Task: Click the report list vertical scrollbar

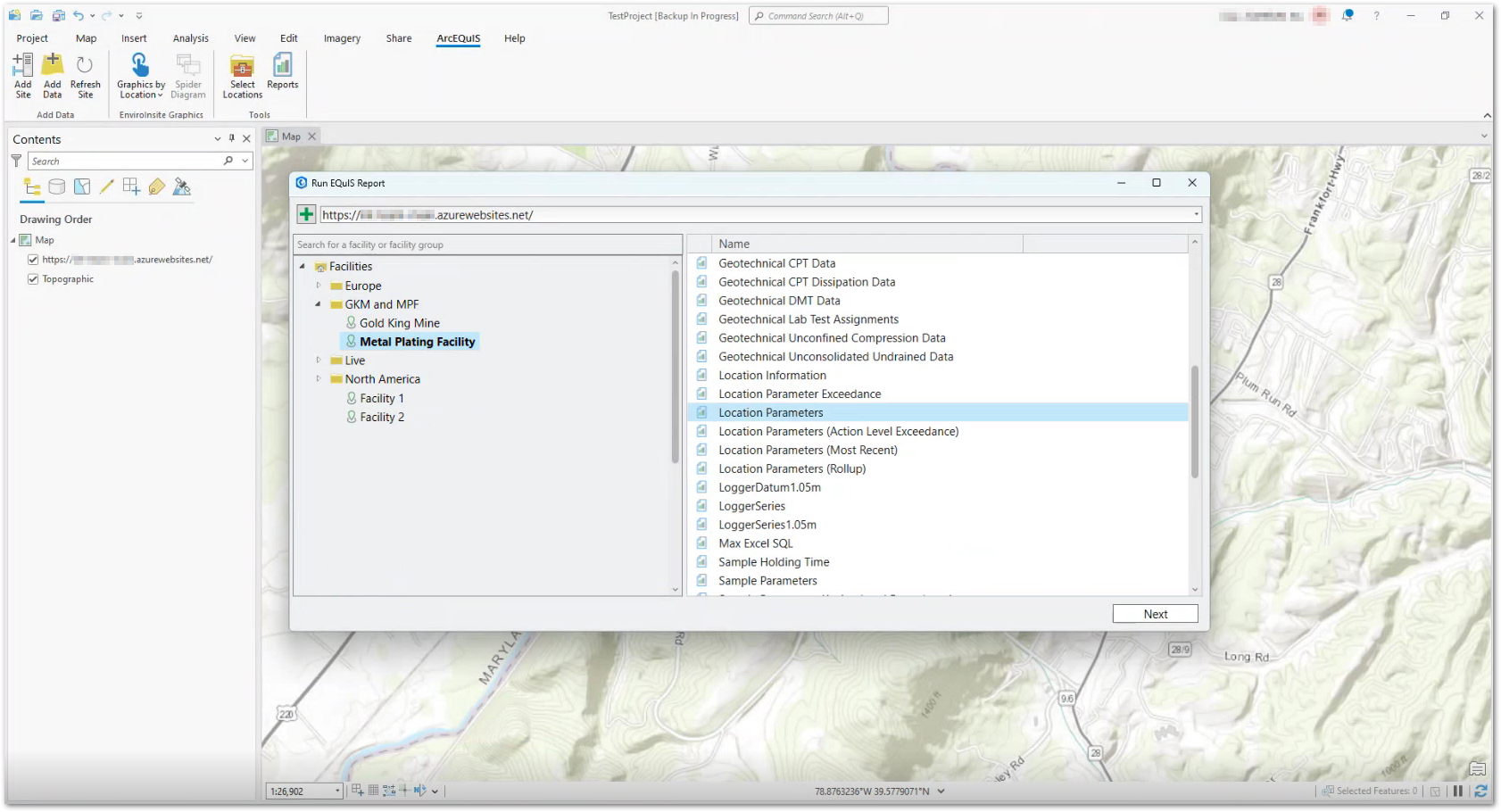Action: 1195,422
